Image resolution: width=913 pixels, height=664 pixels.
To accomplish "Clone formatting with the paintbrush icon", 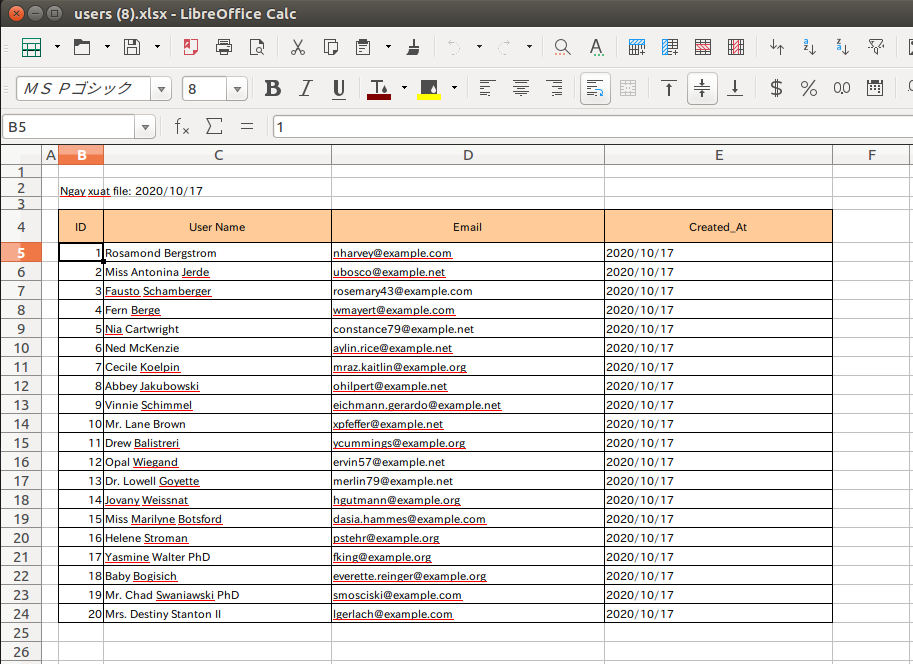I will coord(413,47).
